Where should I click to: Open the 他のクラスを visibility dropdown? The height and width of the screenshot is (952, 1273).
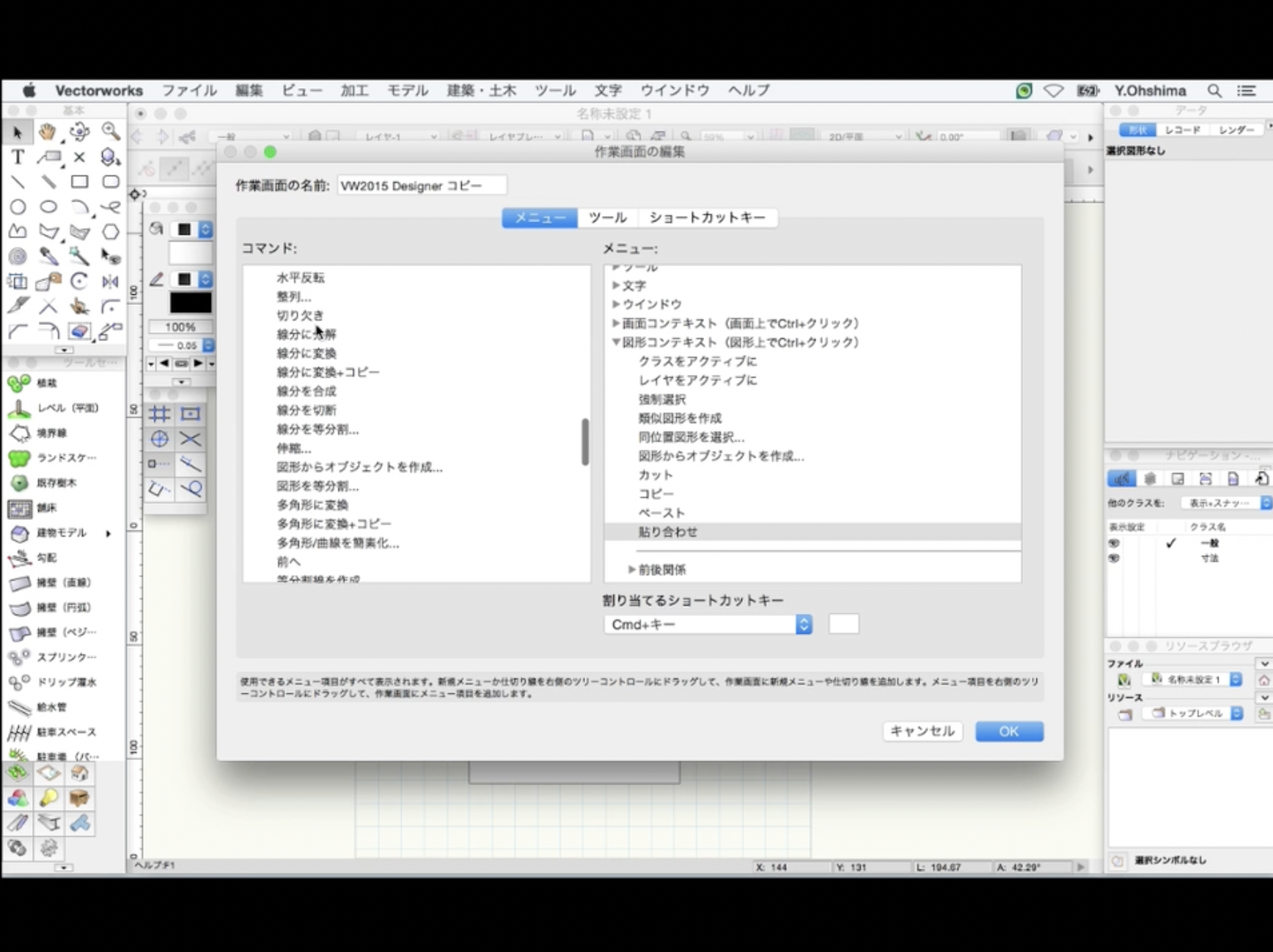coord(1226,503)
